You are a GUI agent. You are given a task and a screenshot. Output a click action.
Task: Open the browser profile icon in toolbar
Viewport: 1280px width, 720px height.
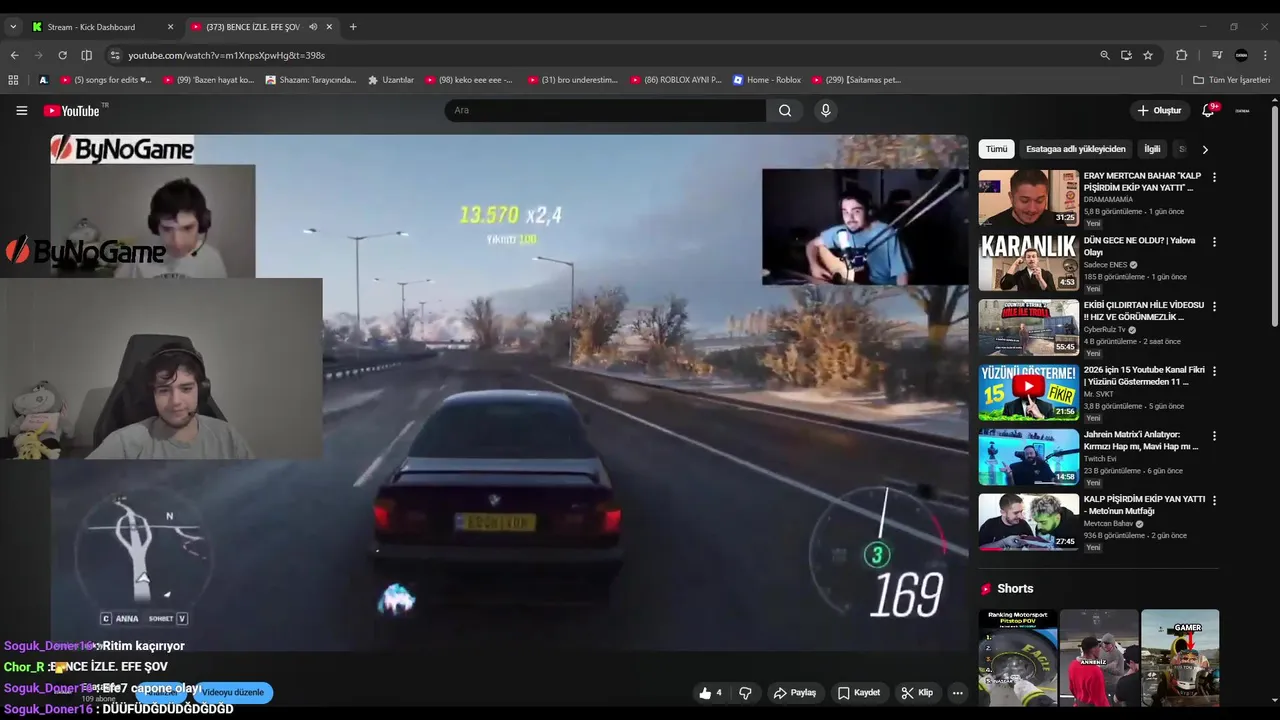click(x=1241, y=55)
